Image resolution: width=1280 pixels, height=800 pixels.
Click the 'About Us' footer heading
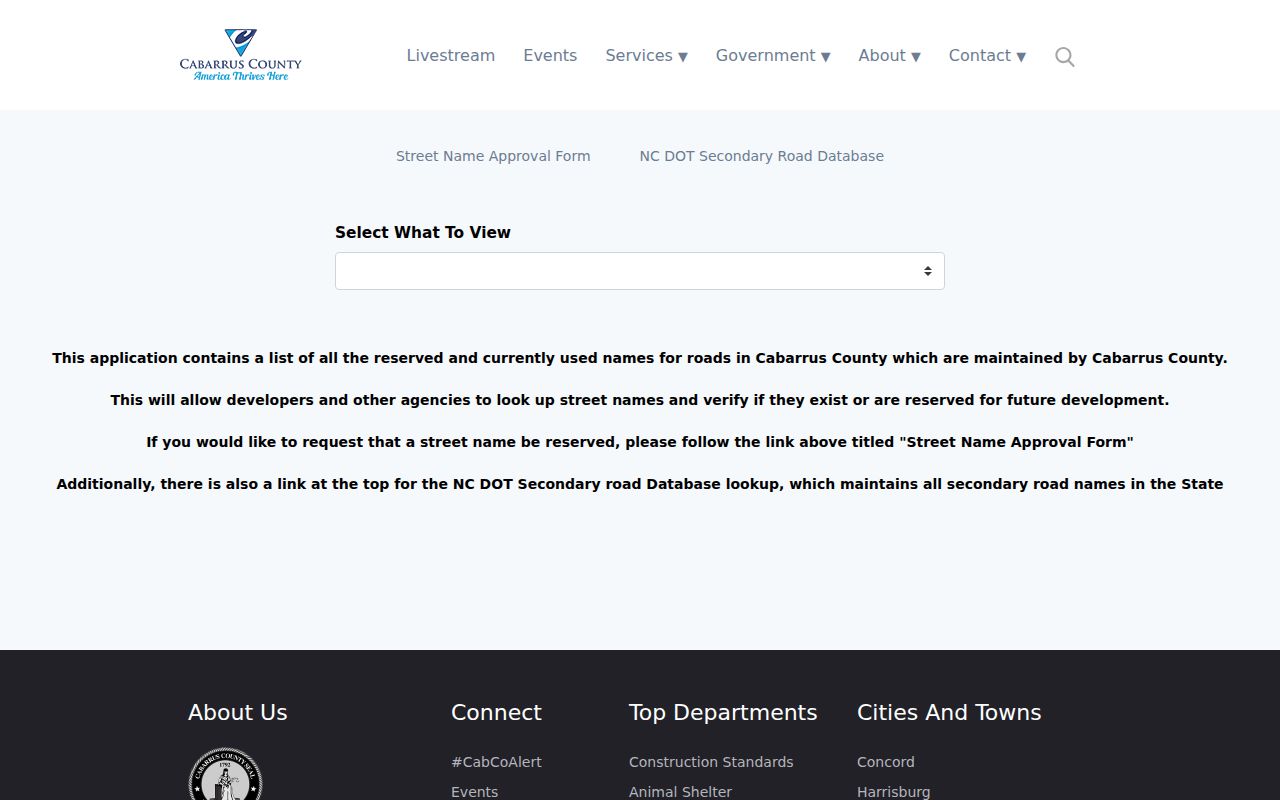[238, 712]
